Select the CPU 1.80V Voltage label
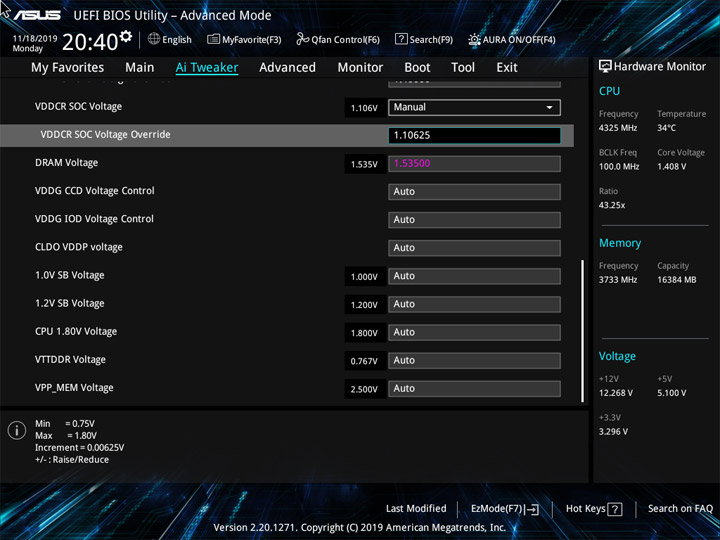The image size is (720, 540). coord(76,331)
